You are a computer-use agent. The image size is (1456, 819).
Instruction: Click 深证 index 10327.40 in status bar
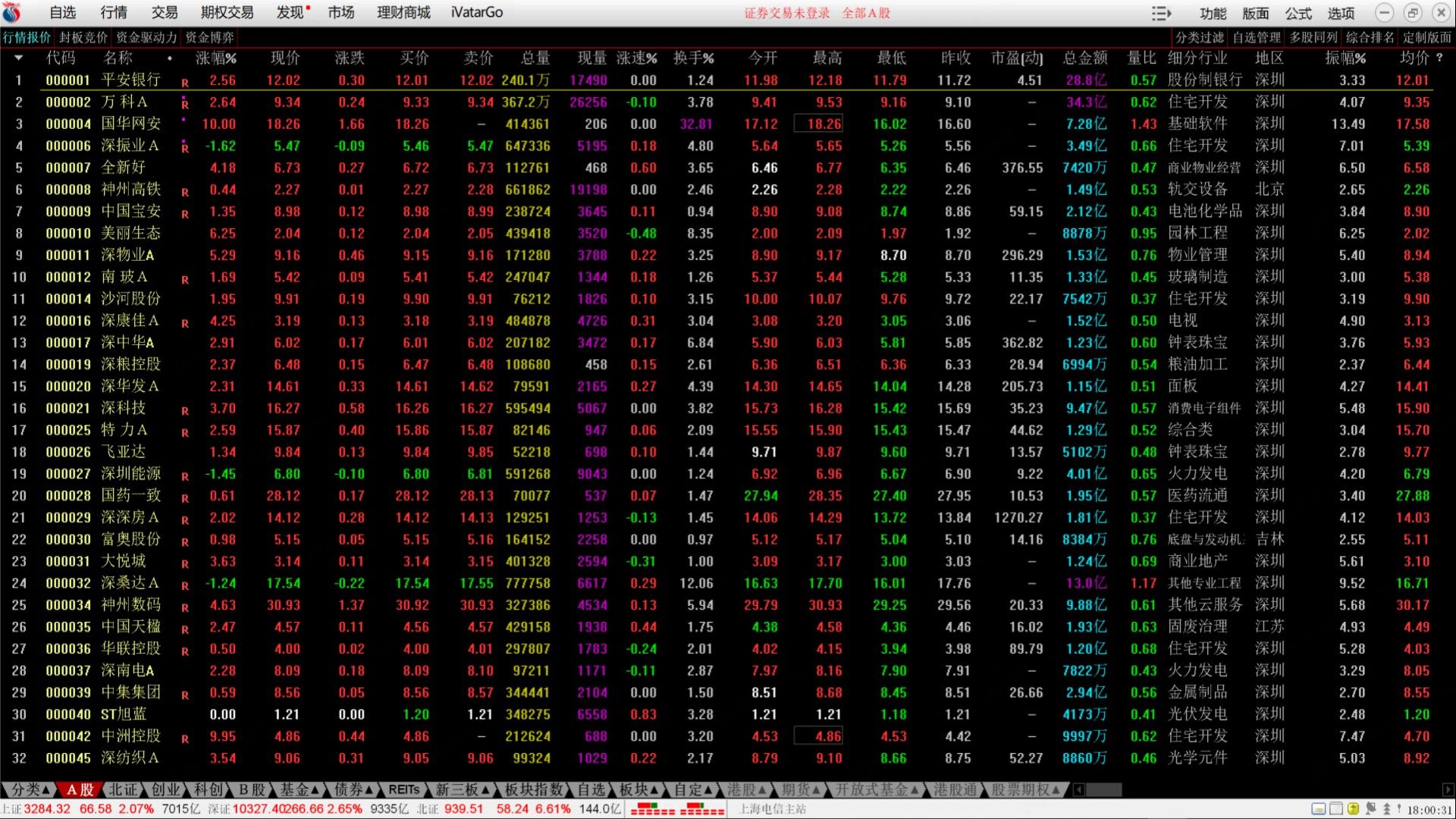pos(259,809)
